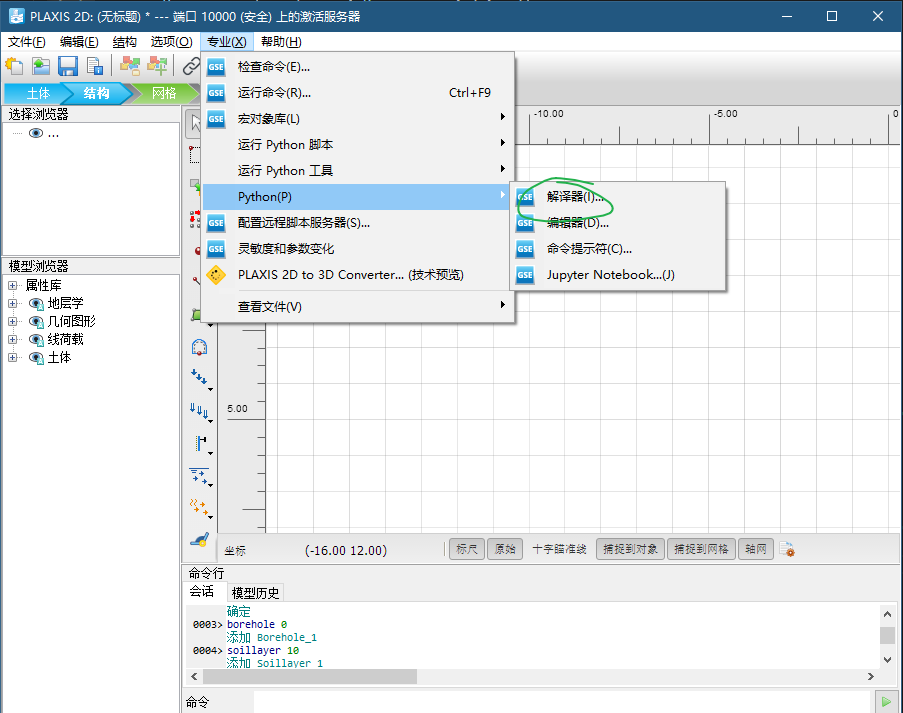Expand the 地层学 tree node

[x=12, y=304]
